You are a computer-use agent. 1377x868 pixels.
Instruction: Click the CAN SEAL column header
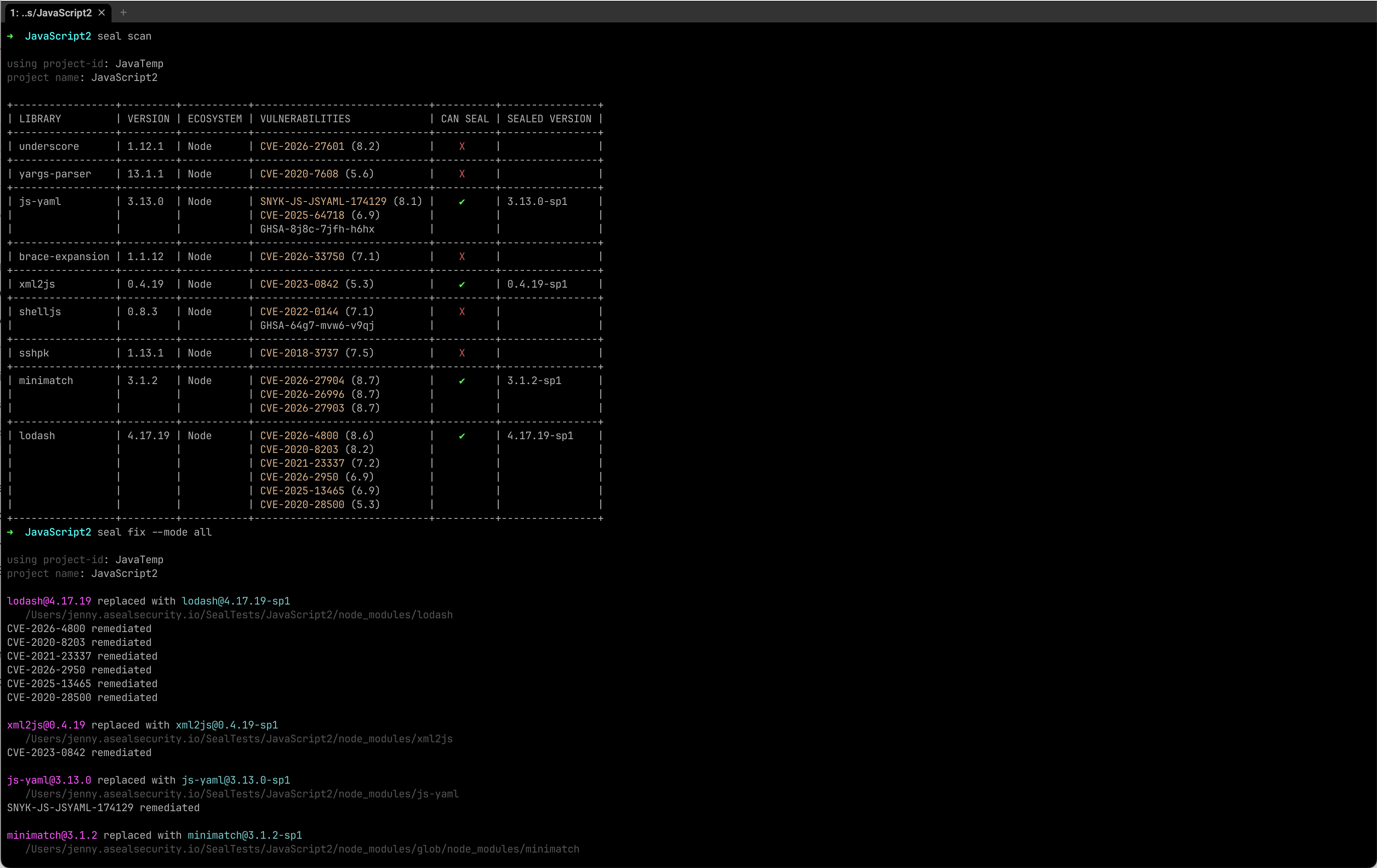[x=465, y=119]
